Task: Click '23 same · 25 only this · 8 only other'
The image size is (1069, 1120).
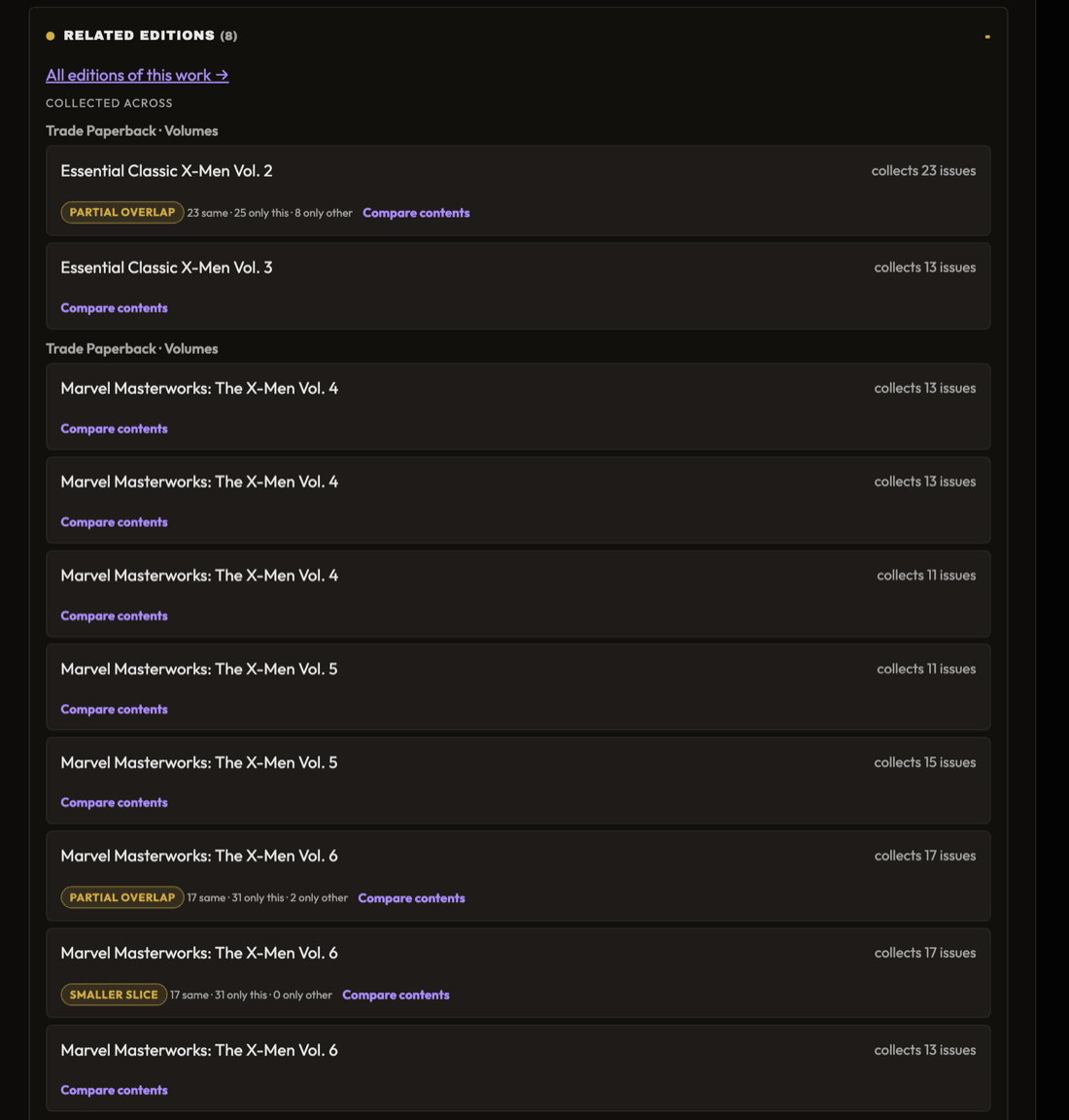Action: 270,213
